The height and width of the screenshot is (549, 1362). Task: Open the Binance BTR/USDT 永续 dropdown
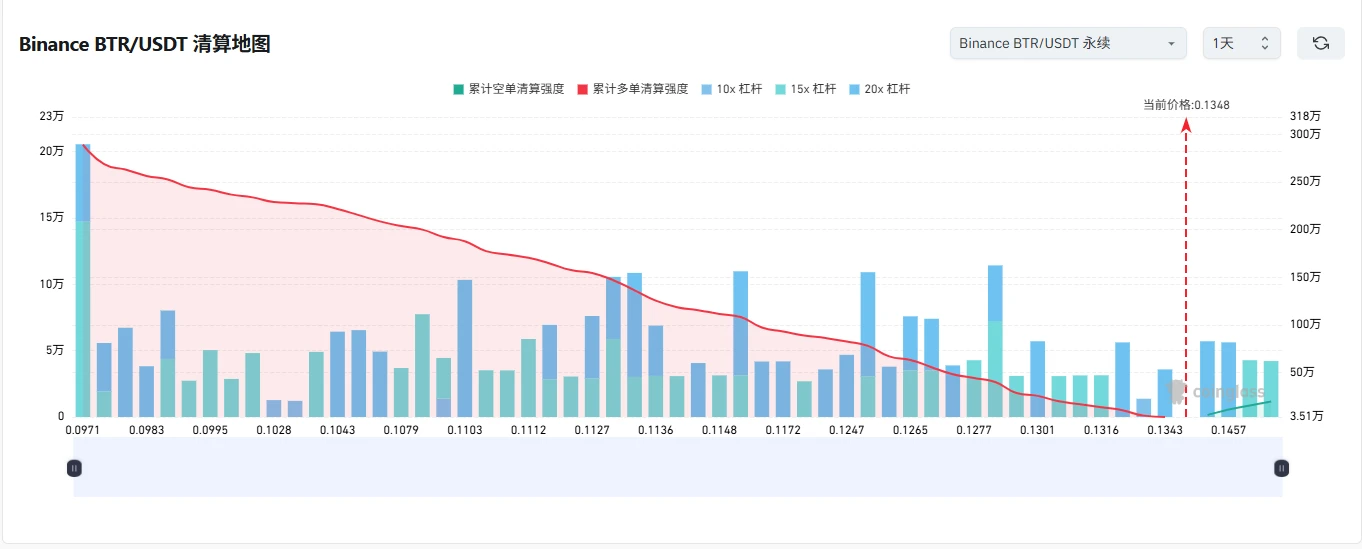point(1068,43)
